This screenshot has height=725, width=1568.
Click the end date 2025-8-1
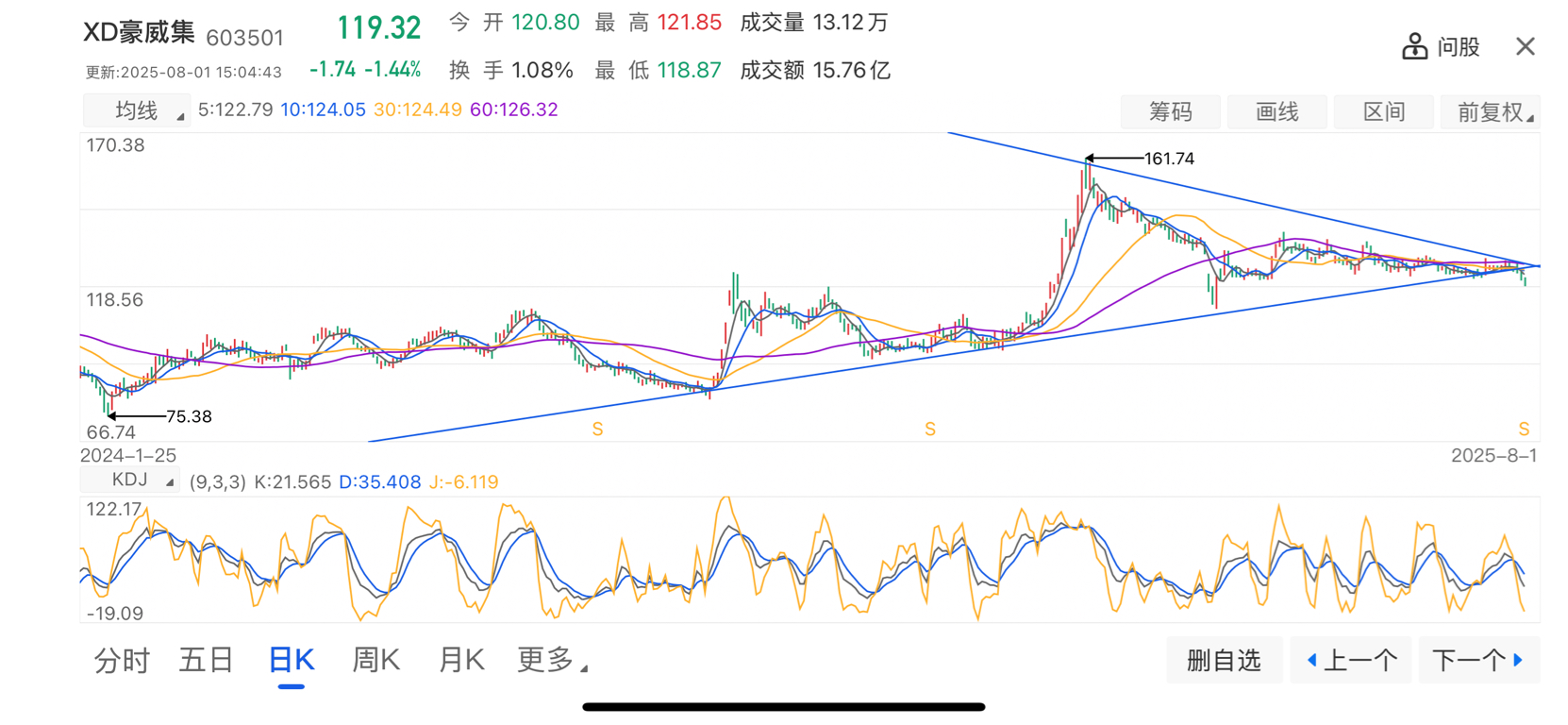point(1493,455)
